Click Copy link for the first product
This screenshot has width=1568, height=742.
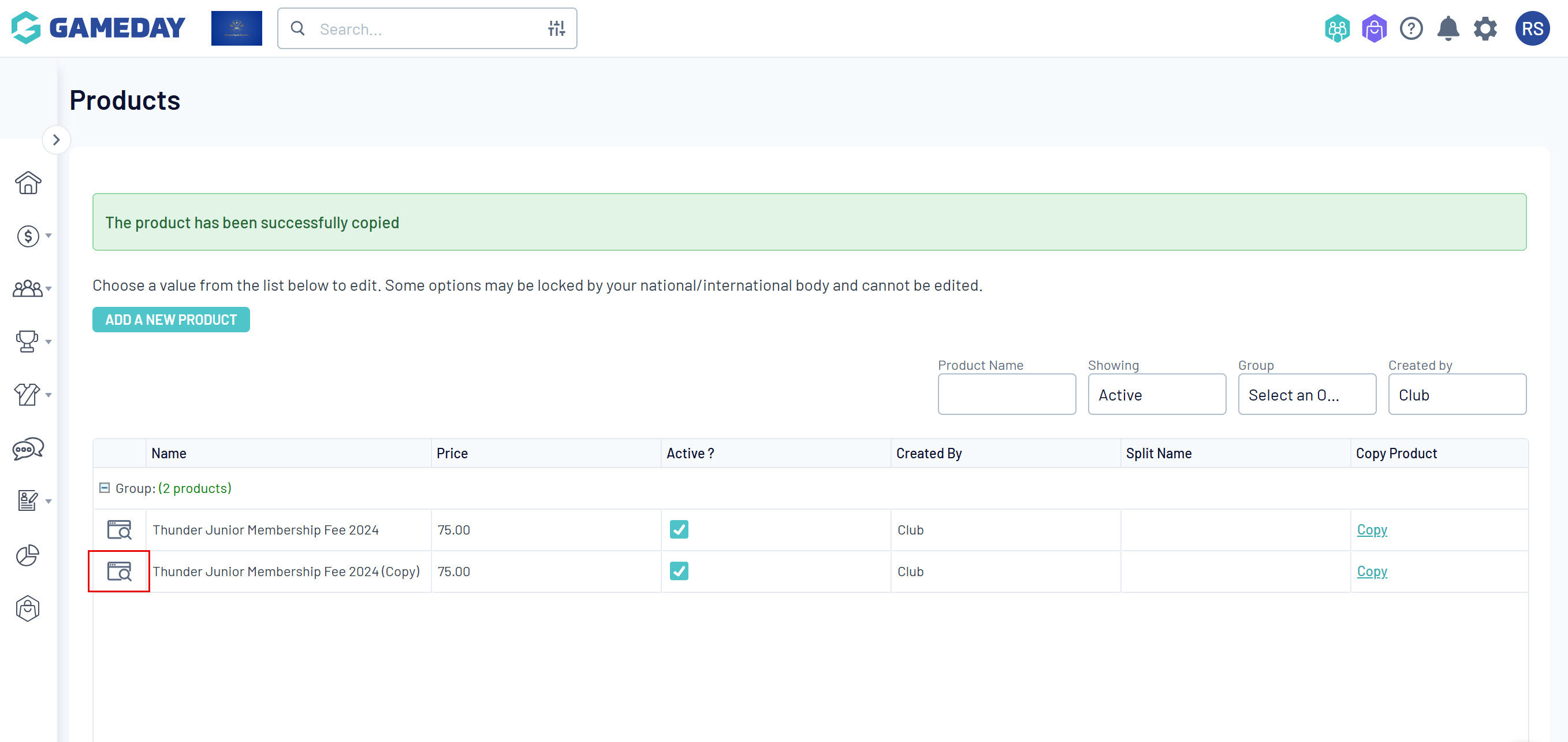click(1372, 529)
